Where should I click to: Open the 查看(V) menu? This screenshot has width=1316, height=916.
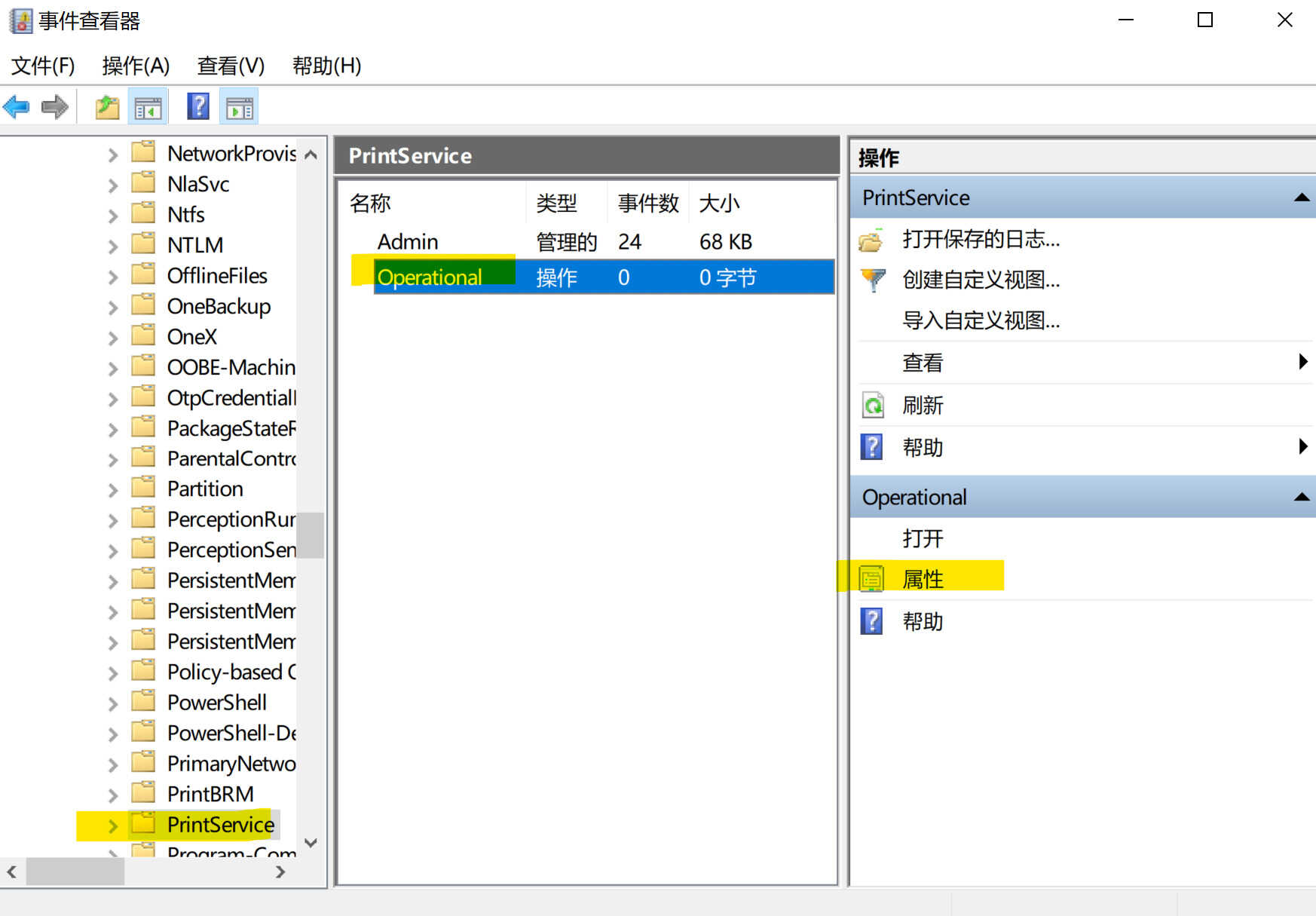[x=231, y=66]
